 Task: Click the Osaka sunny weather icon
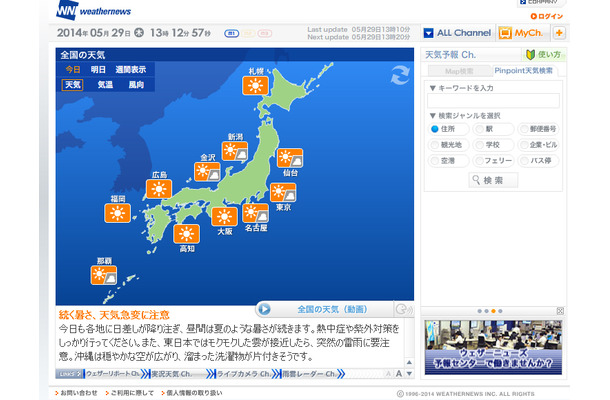pos(224,217)
